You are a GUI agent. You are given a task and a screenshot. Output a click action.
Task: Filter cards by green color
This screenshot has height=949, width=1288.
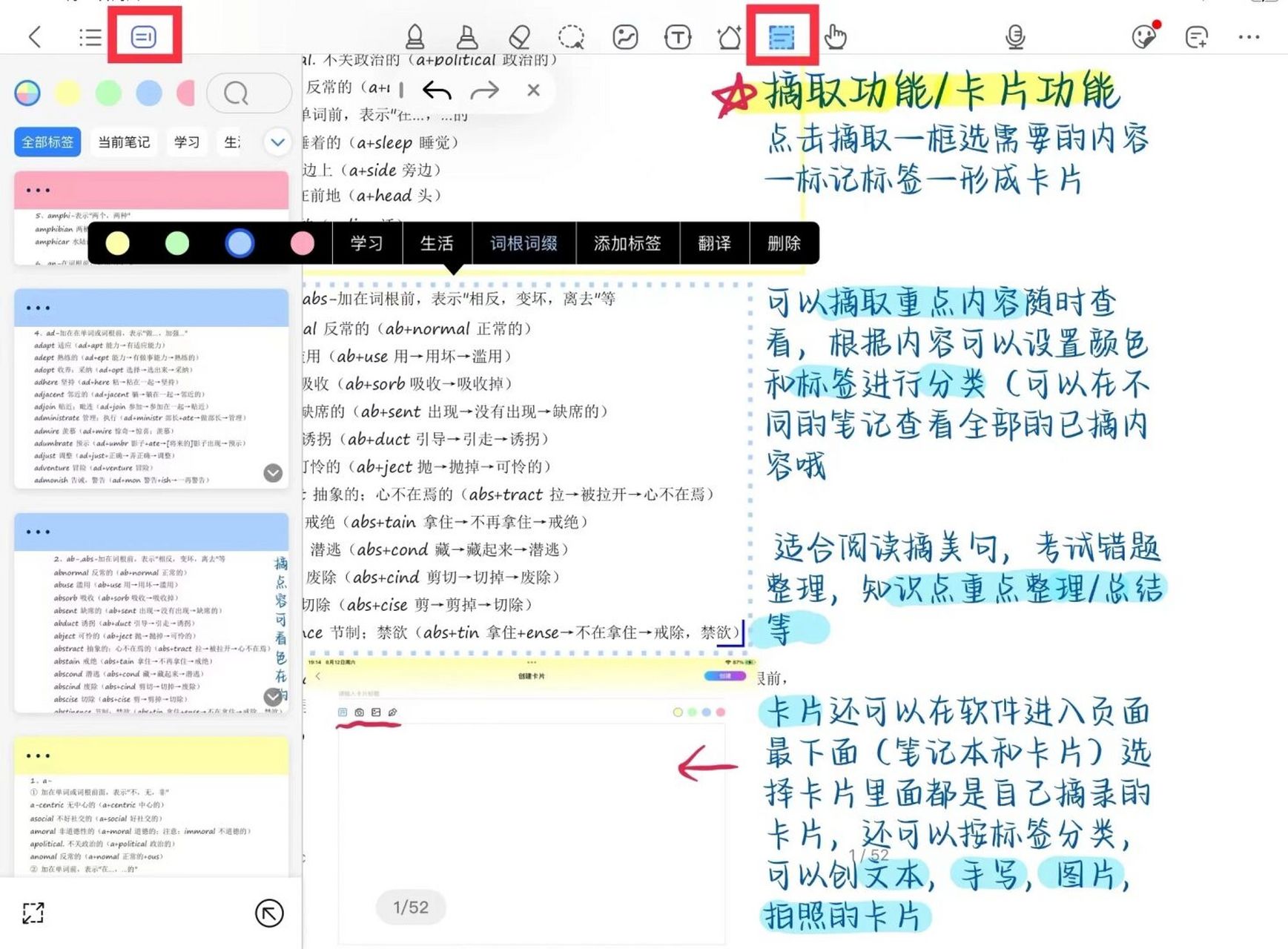coord(108,93)
